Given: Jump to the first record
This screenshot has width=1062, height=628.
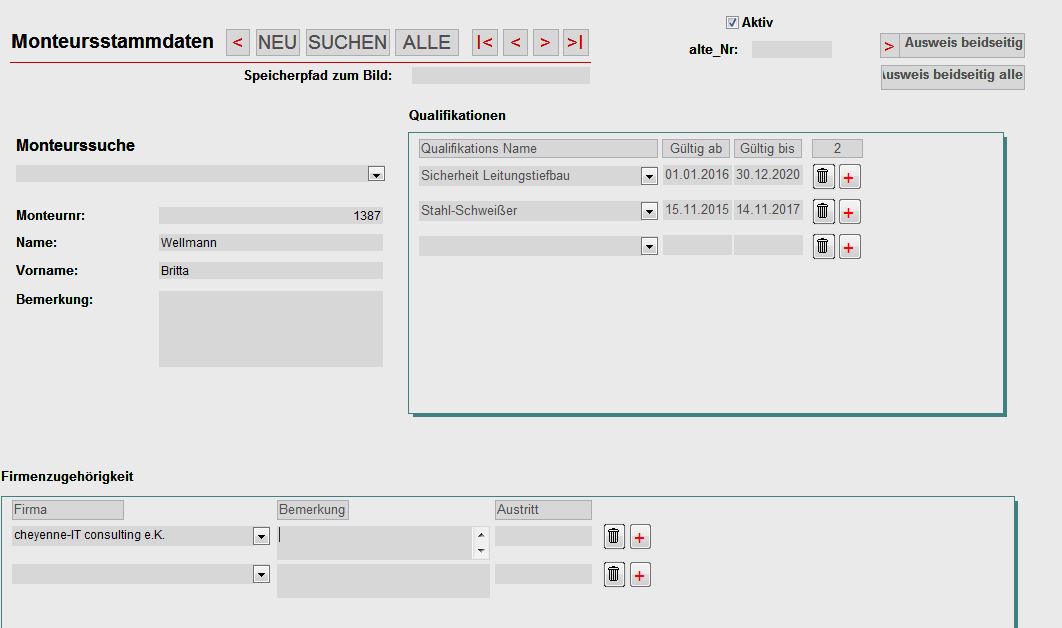Looking at the screenshot, I should [x=485, y=42].
